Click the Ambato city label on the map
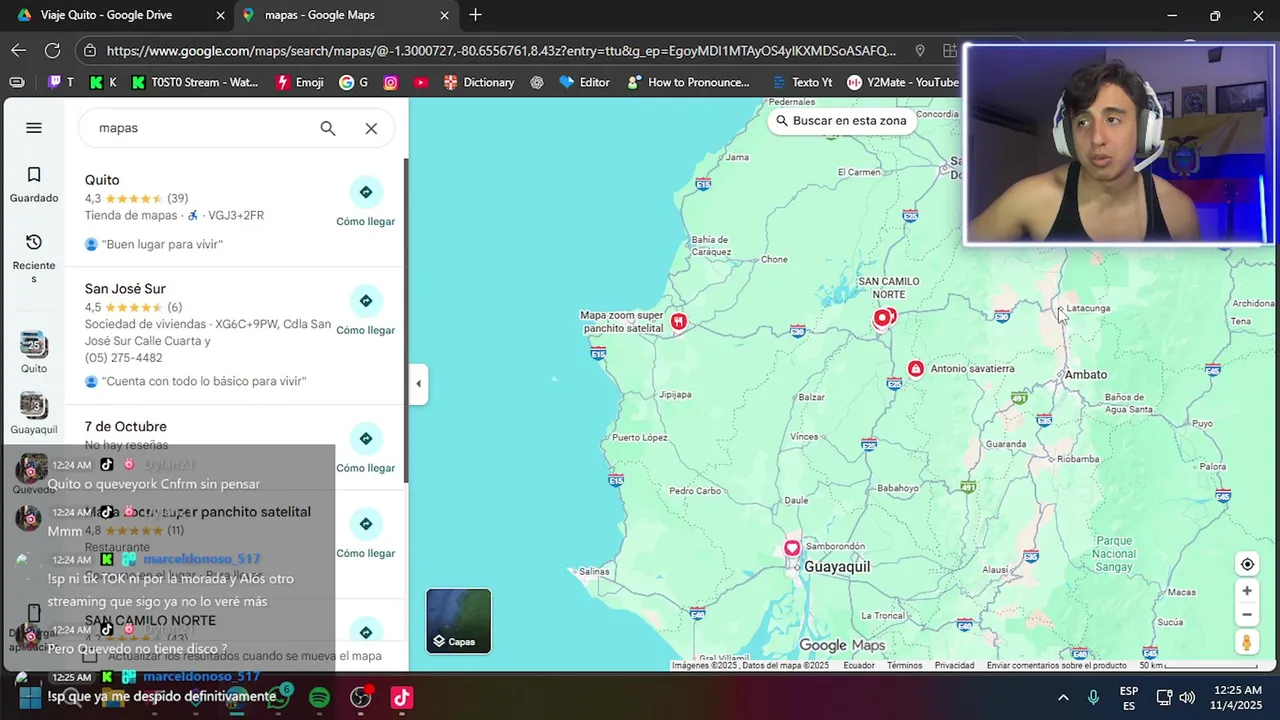 1085,375
